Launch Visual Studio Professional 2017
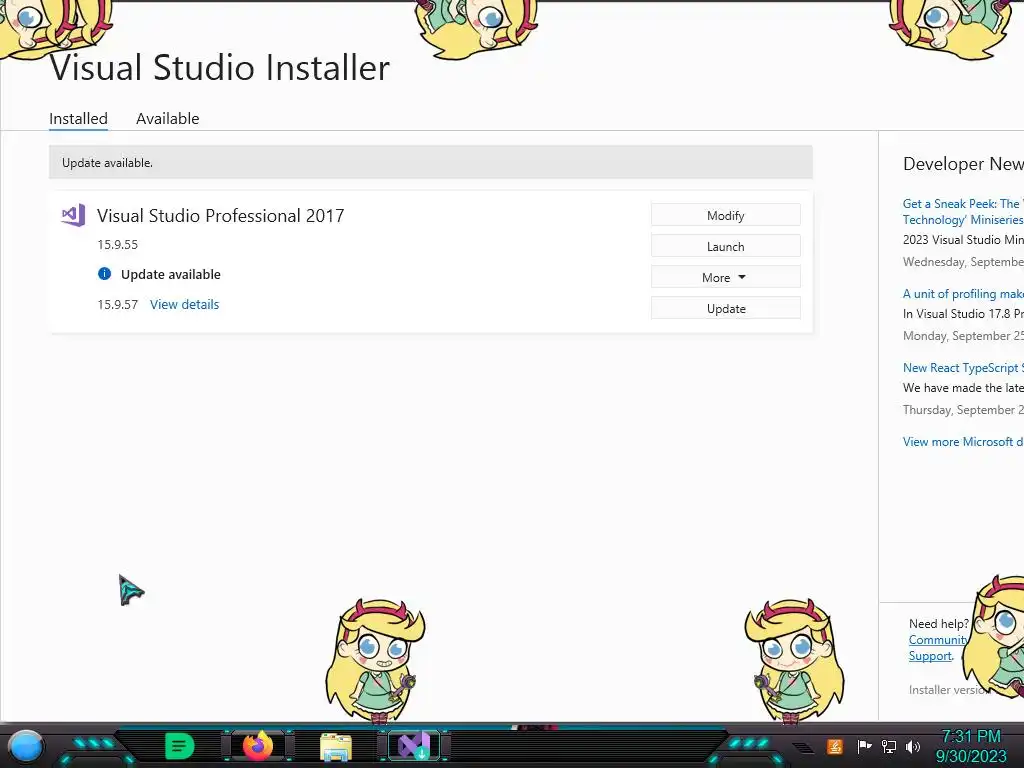 [726, 246]
